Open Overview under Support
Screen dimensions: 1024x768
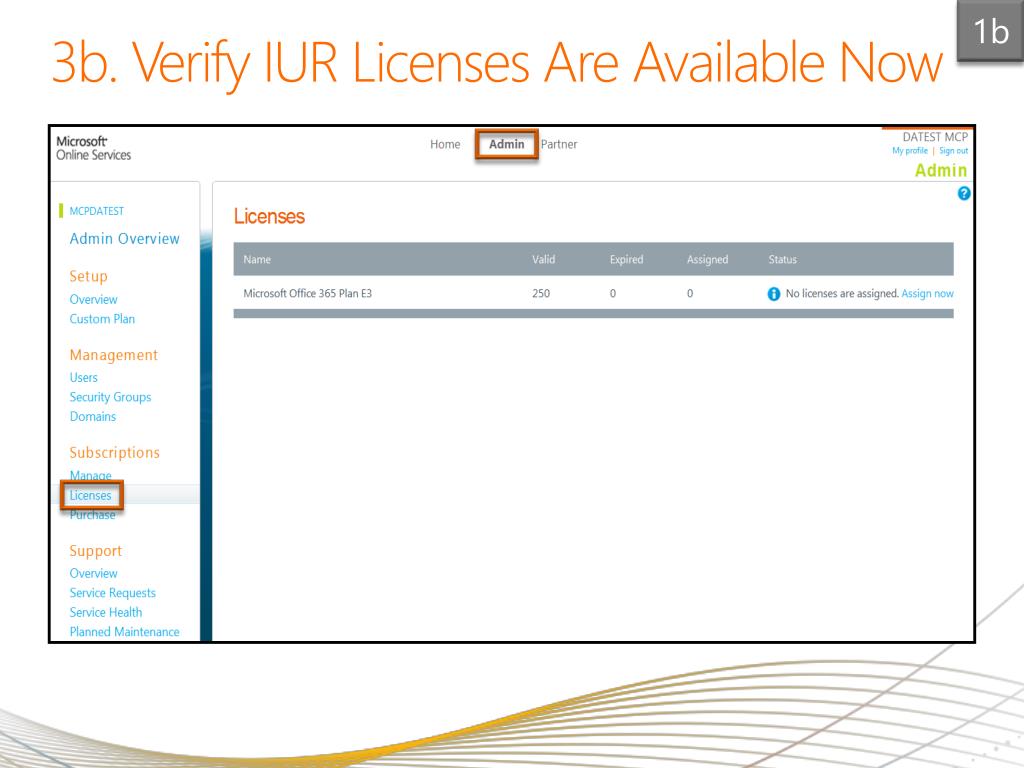[x=93, y=573]
